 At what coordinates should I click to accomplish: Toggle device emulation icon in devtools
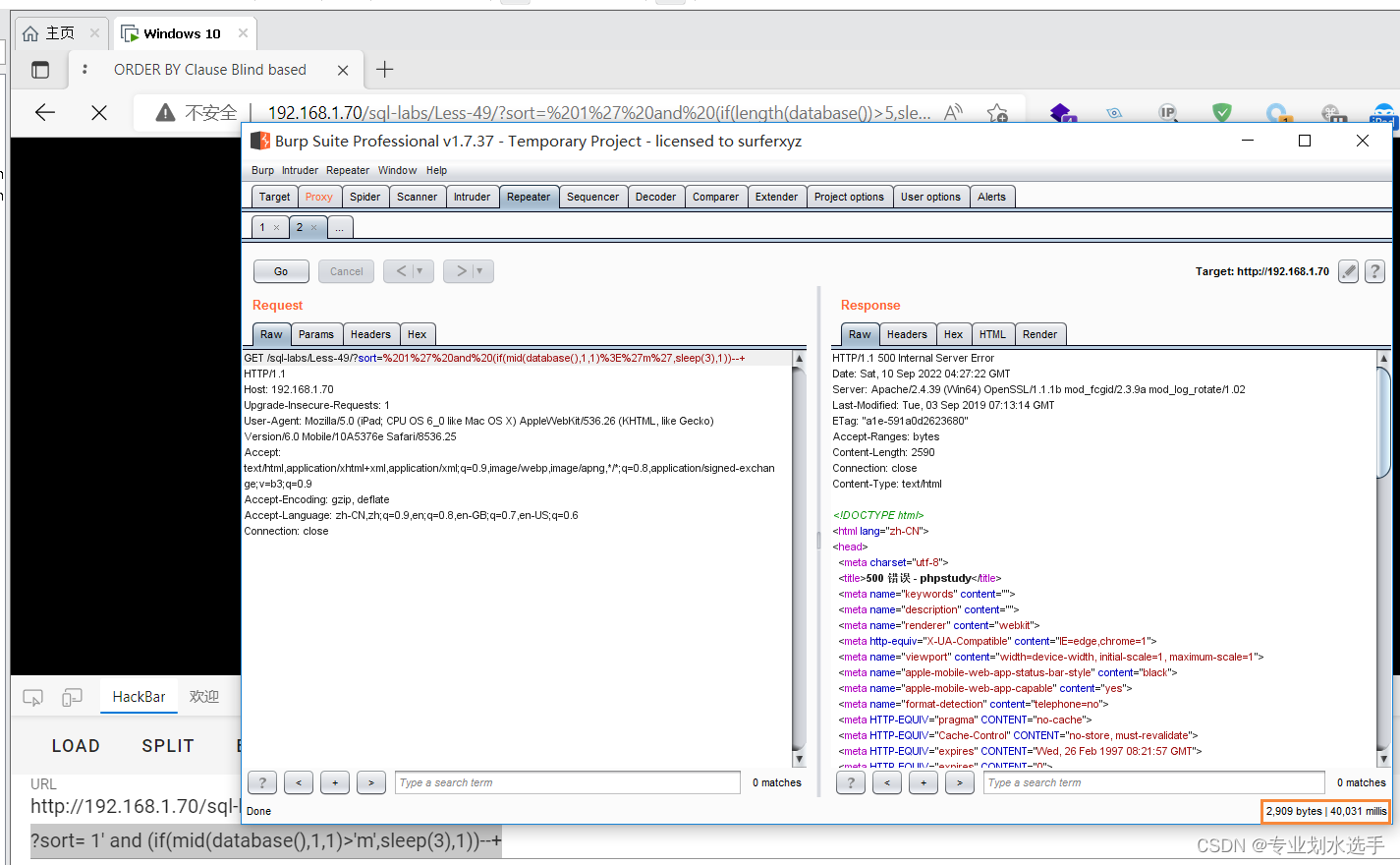pyautogui.click(x=72, y=697)
